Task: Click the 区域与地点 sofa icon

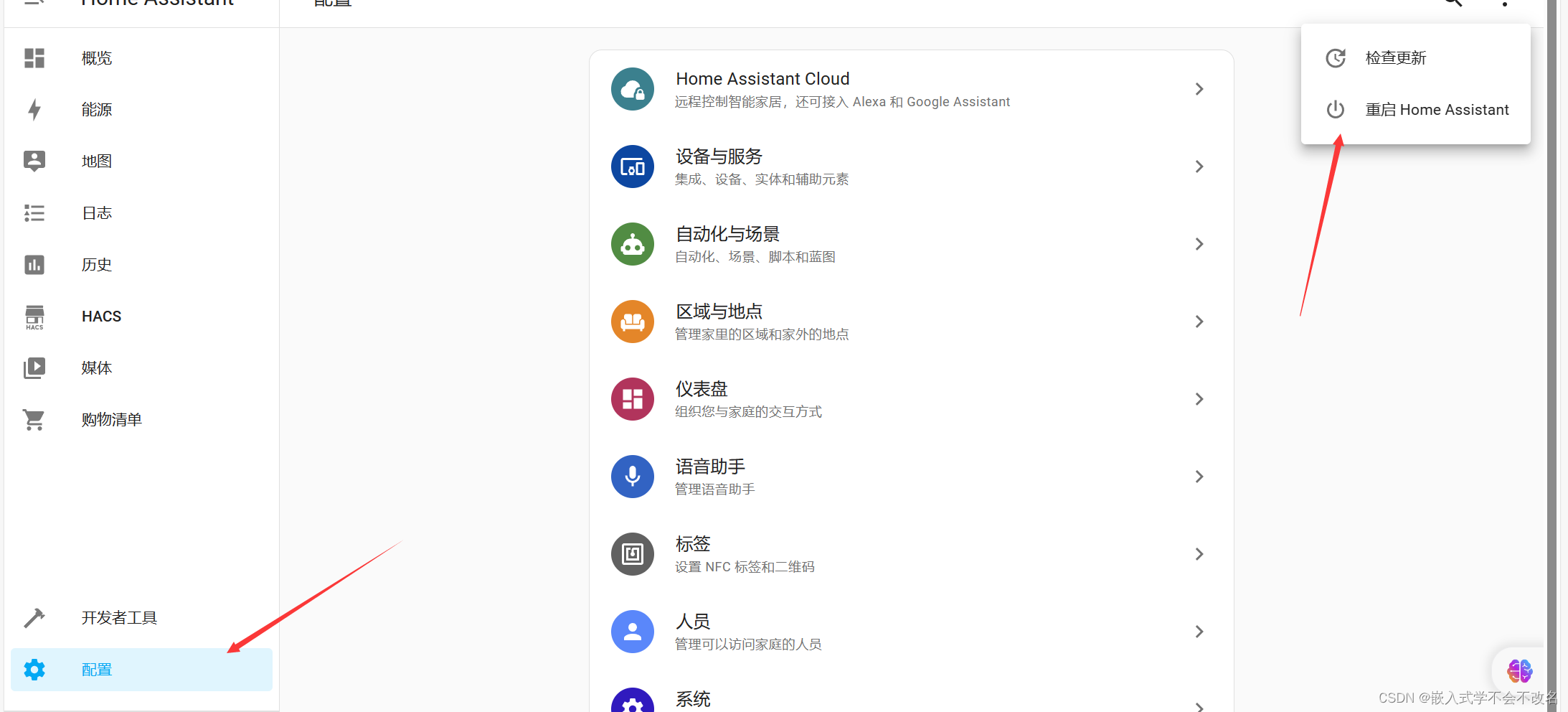Action: [x=633, y=322]
